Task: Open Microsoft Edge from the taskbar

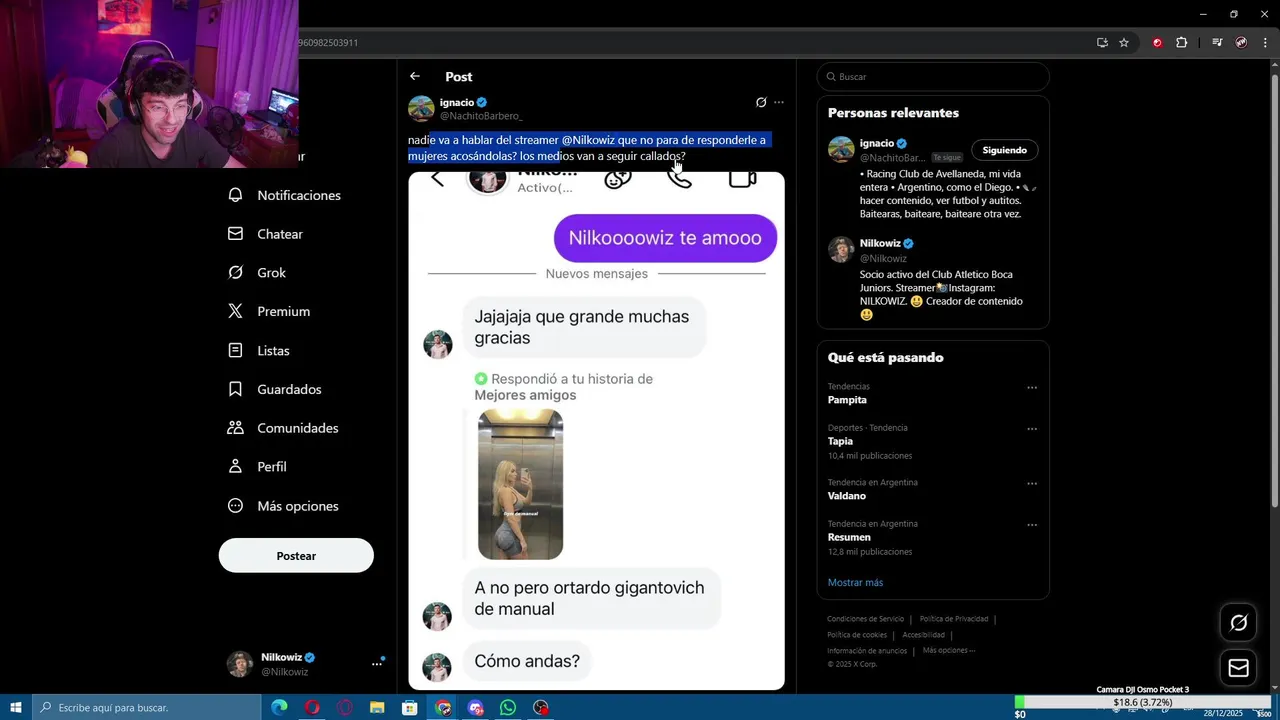Action: tap(279, 708)
